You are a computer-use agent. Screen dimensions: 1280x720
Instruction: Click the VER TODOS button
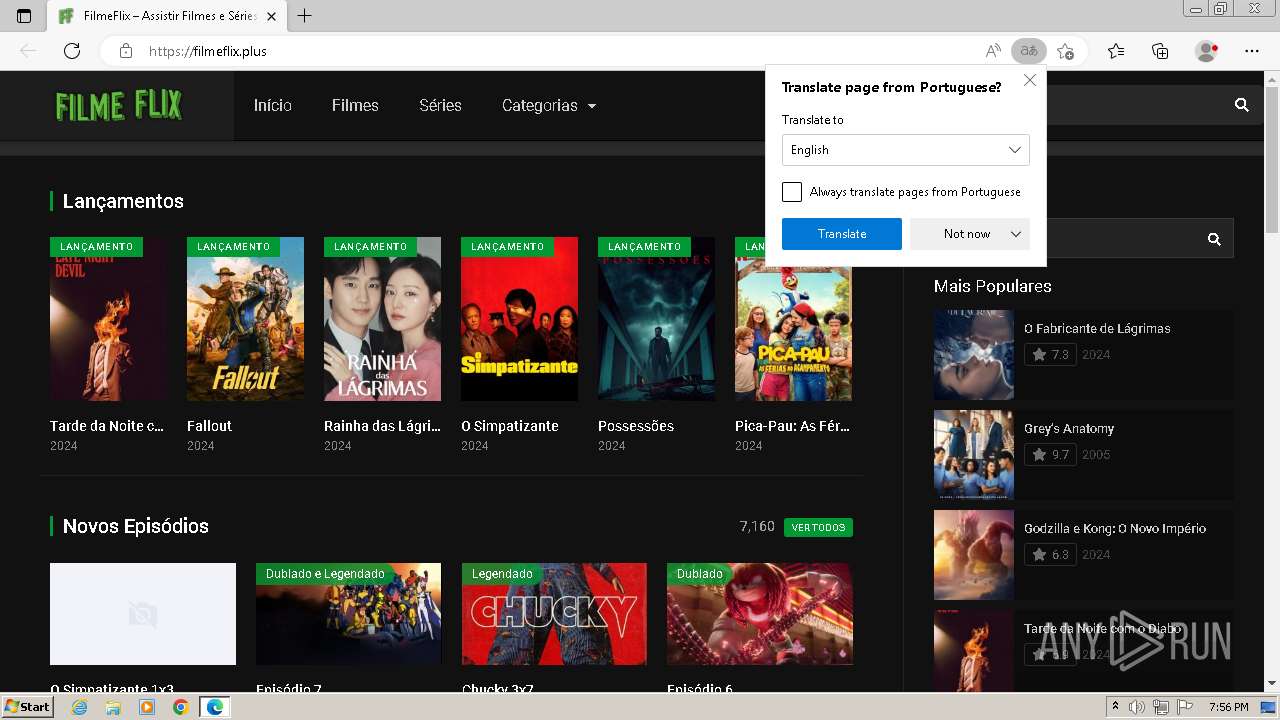pos(818,527)
